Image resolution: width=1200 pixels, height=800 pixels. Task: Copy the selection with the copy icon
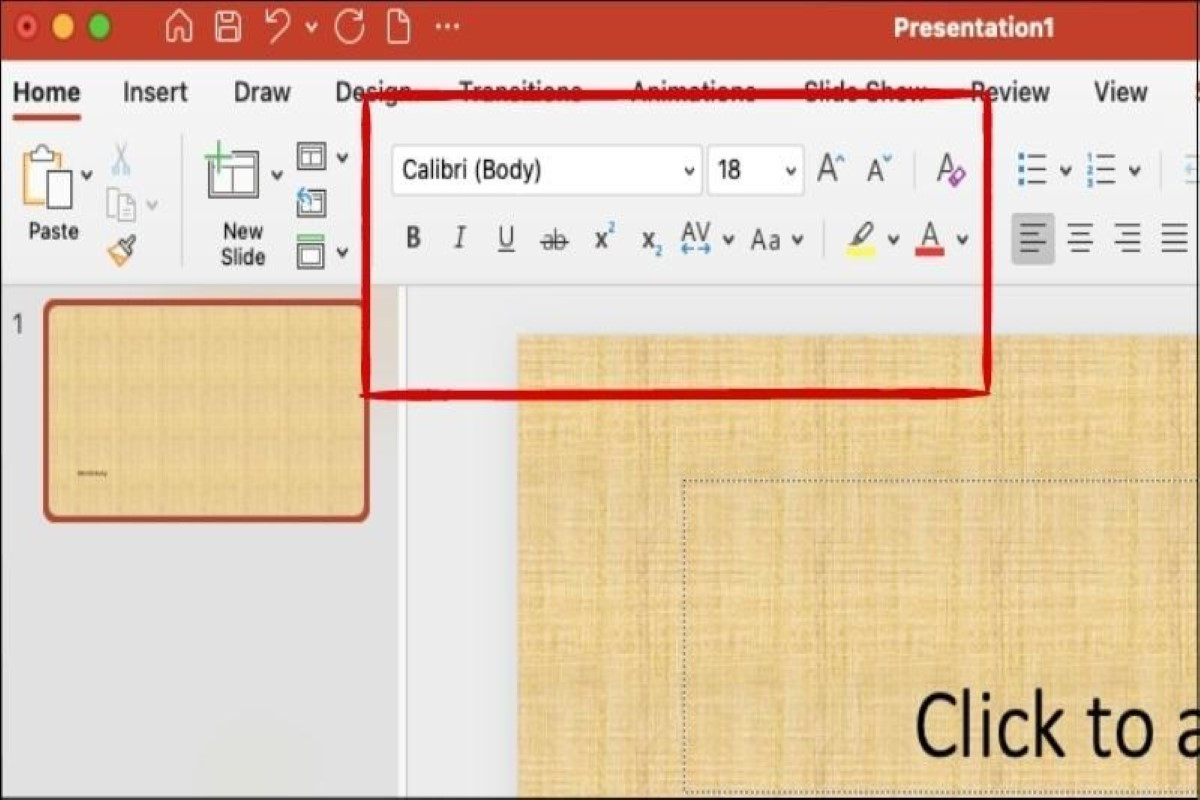pos(121,205)
